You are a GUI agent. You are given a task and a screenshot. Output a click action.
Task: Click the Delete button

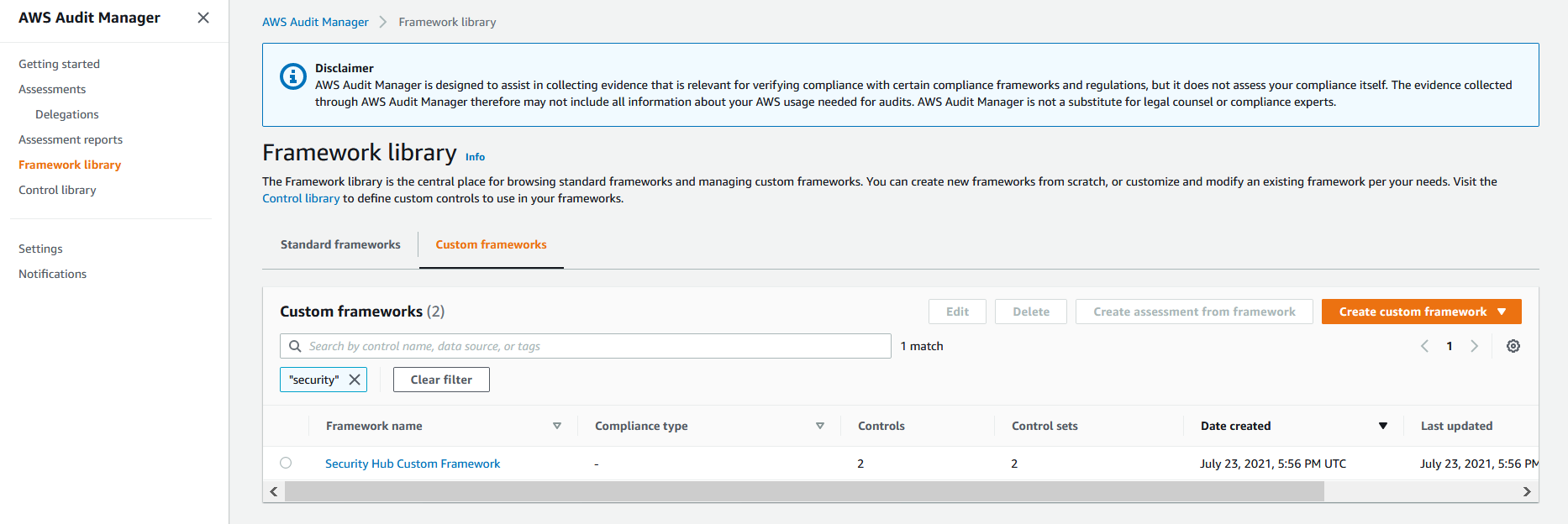(x=1031, y=312)
